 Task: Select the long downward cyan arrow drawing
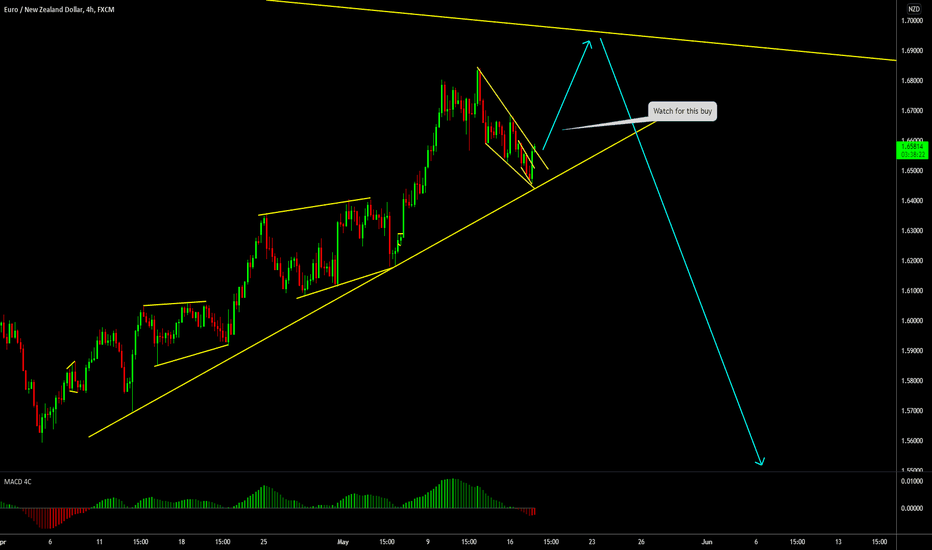click(682, 252)
